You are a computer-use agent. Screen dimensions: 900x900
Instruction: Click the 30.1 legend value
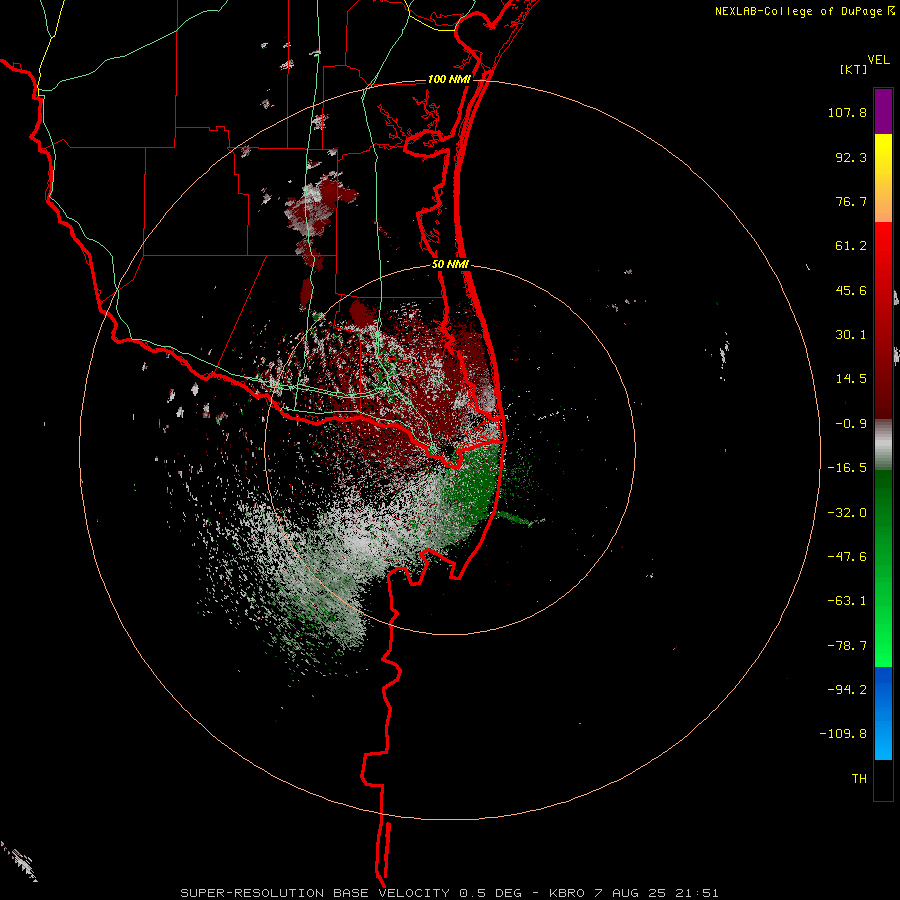coord(851,335)
